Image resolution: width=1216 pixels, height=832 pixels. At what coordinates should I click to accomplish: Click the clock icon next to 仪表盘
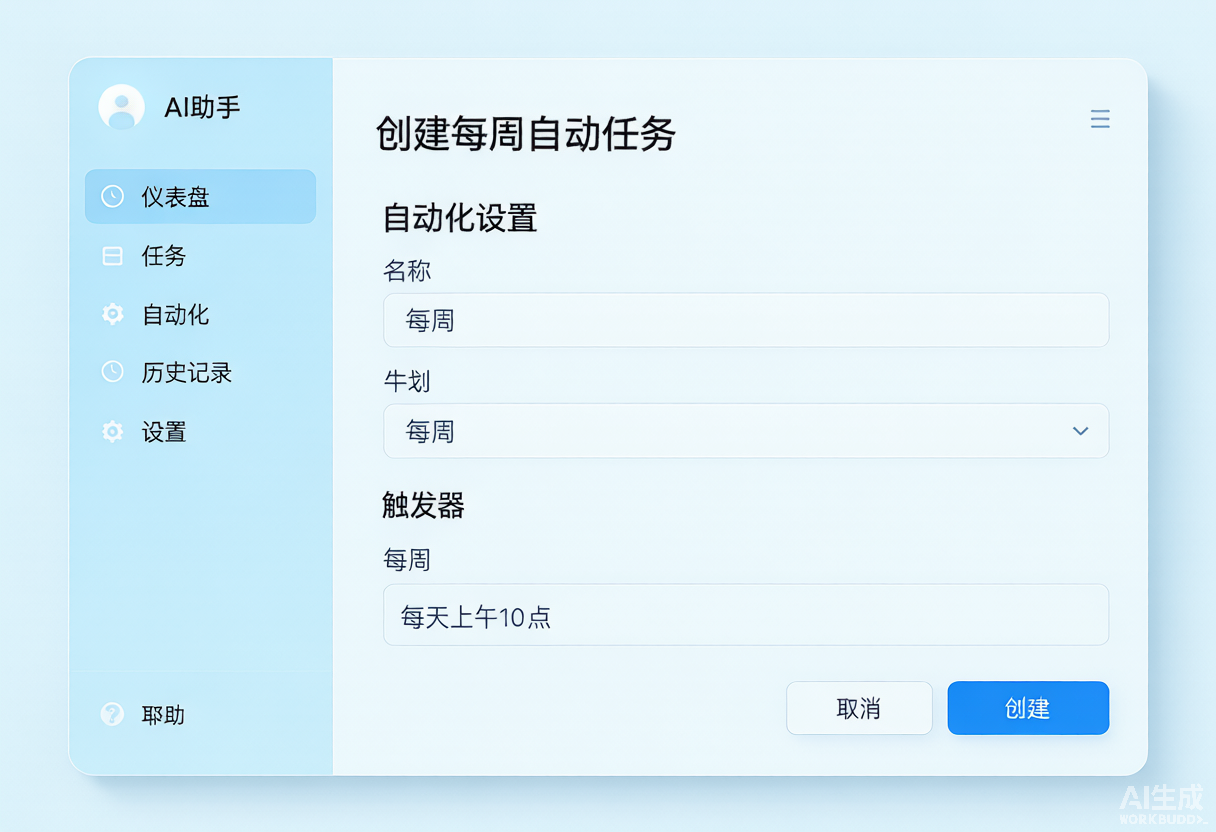(113, 196)
